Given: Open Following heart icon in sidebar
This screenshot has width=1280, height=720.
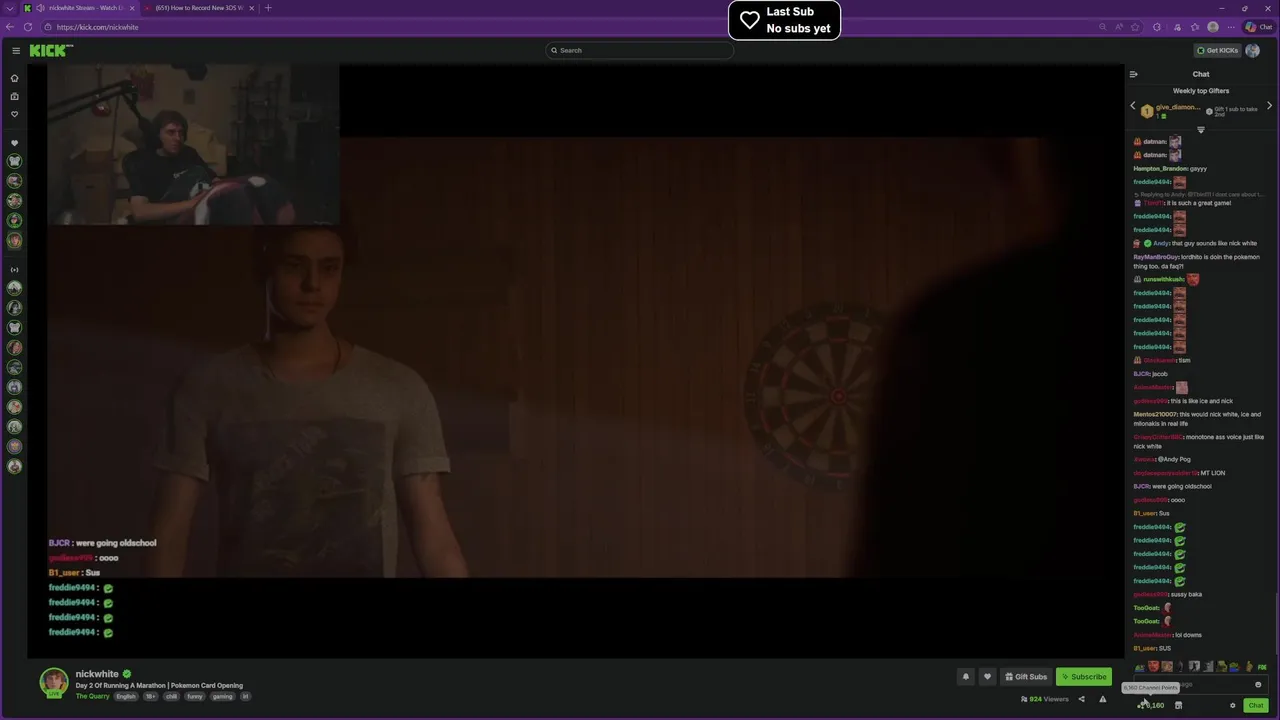Looking at the screenshot, I should click(x=14, y=114).
